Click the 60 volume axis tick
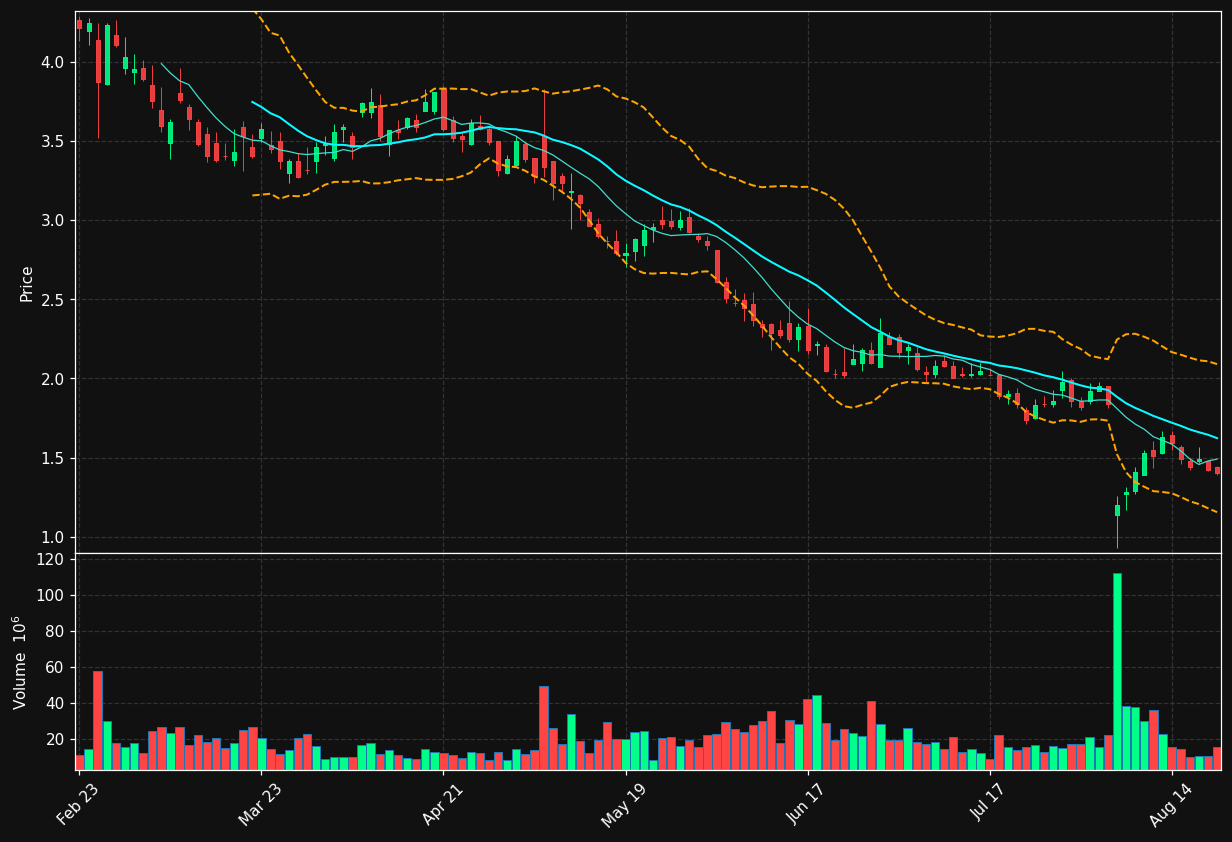This screenshot has width=1232, height=842. [x=54, y=668]
